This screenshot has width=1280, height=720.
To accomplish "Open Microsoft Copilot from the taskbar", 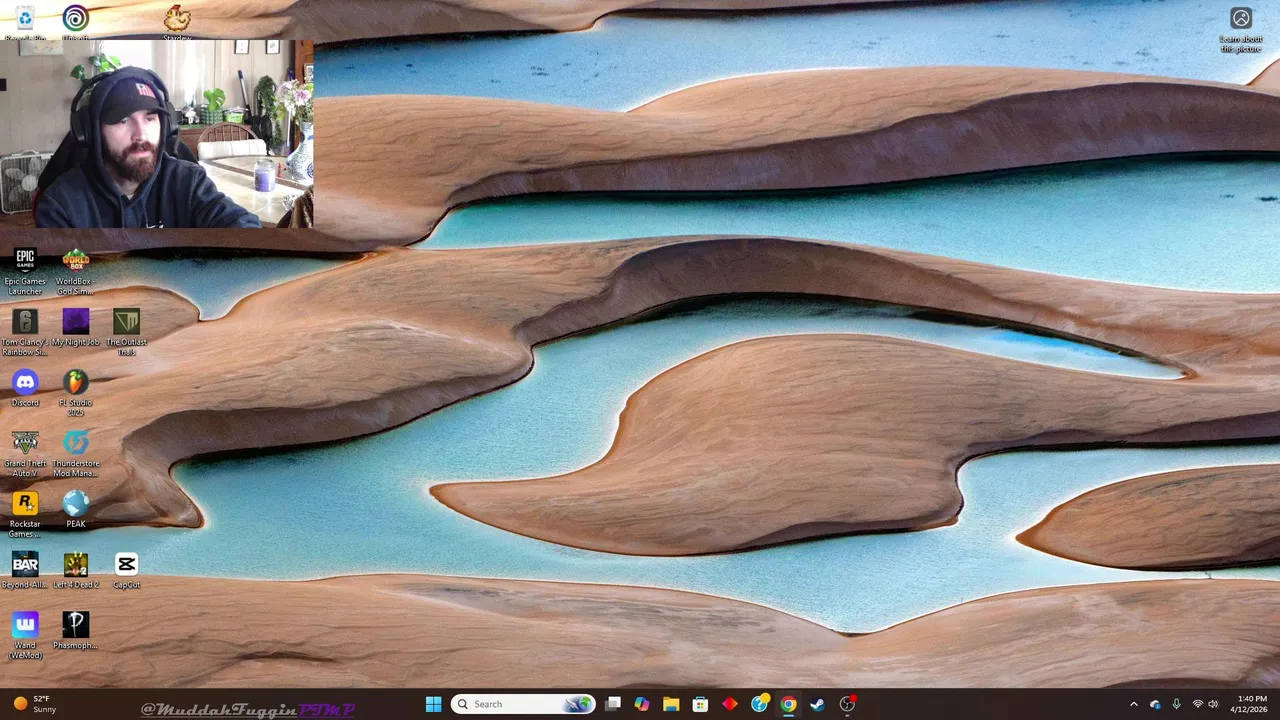I will point(642,704).
